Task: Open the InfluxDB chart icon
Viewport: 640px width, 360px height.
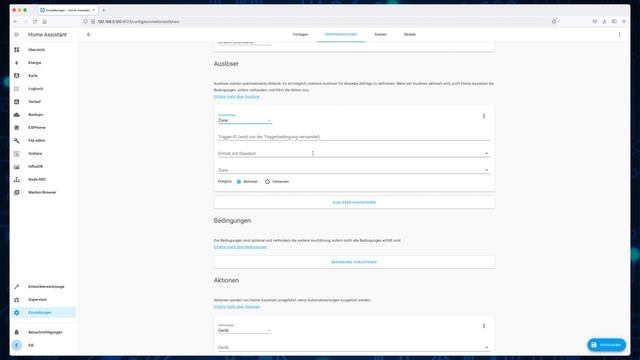Action: pyautogui.click(x=17, y=167)
